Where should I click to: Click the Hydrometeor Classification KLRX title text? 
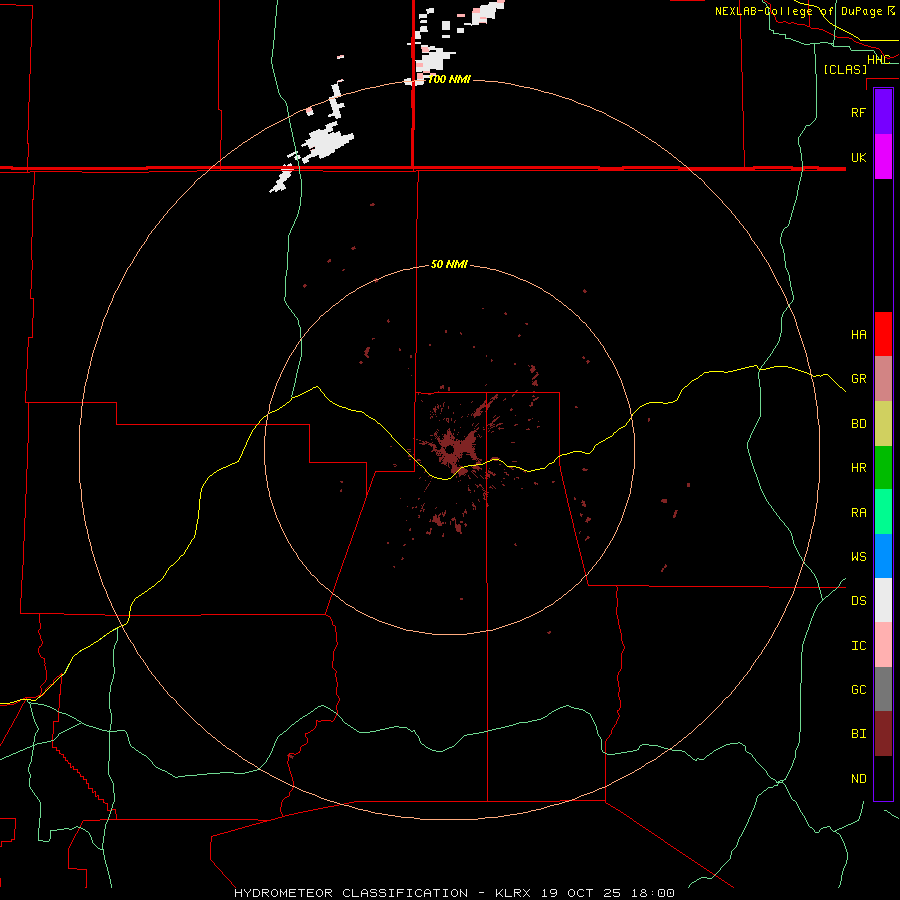coord(454,893)
